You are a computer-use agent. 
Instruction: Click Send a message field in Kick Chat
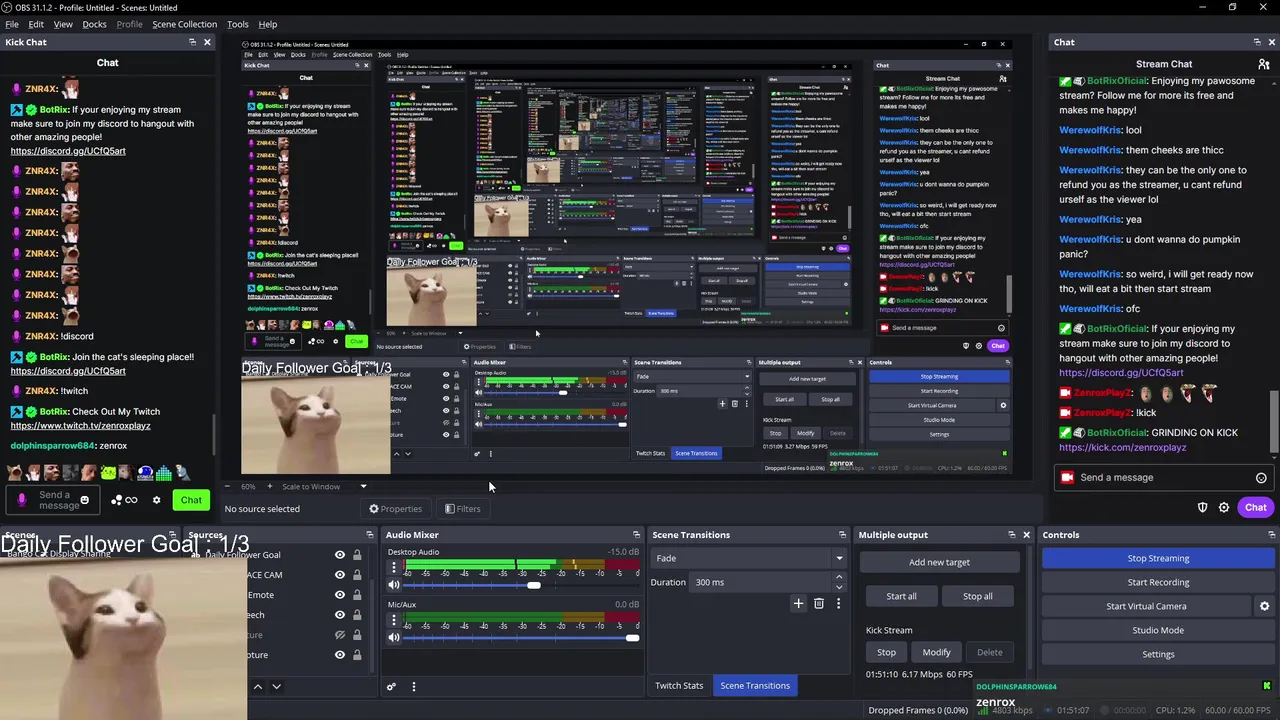tap(55, 500)
